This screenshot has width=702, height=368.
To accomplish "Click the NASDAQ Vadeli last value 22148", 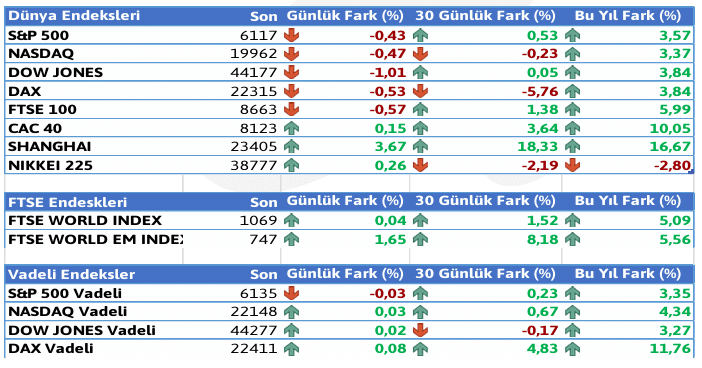I will point(254,312).
